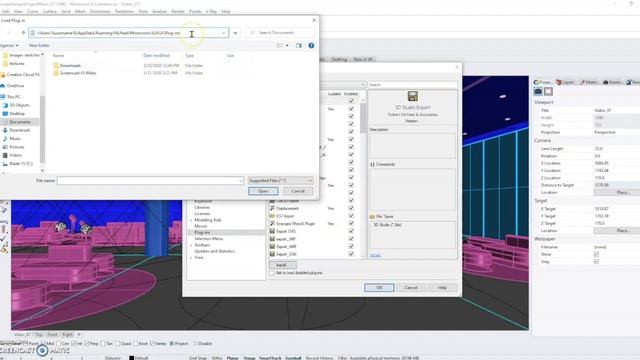Toggle Enabled checkbox for Export_DXE

click(x=351, y=254)
